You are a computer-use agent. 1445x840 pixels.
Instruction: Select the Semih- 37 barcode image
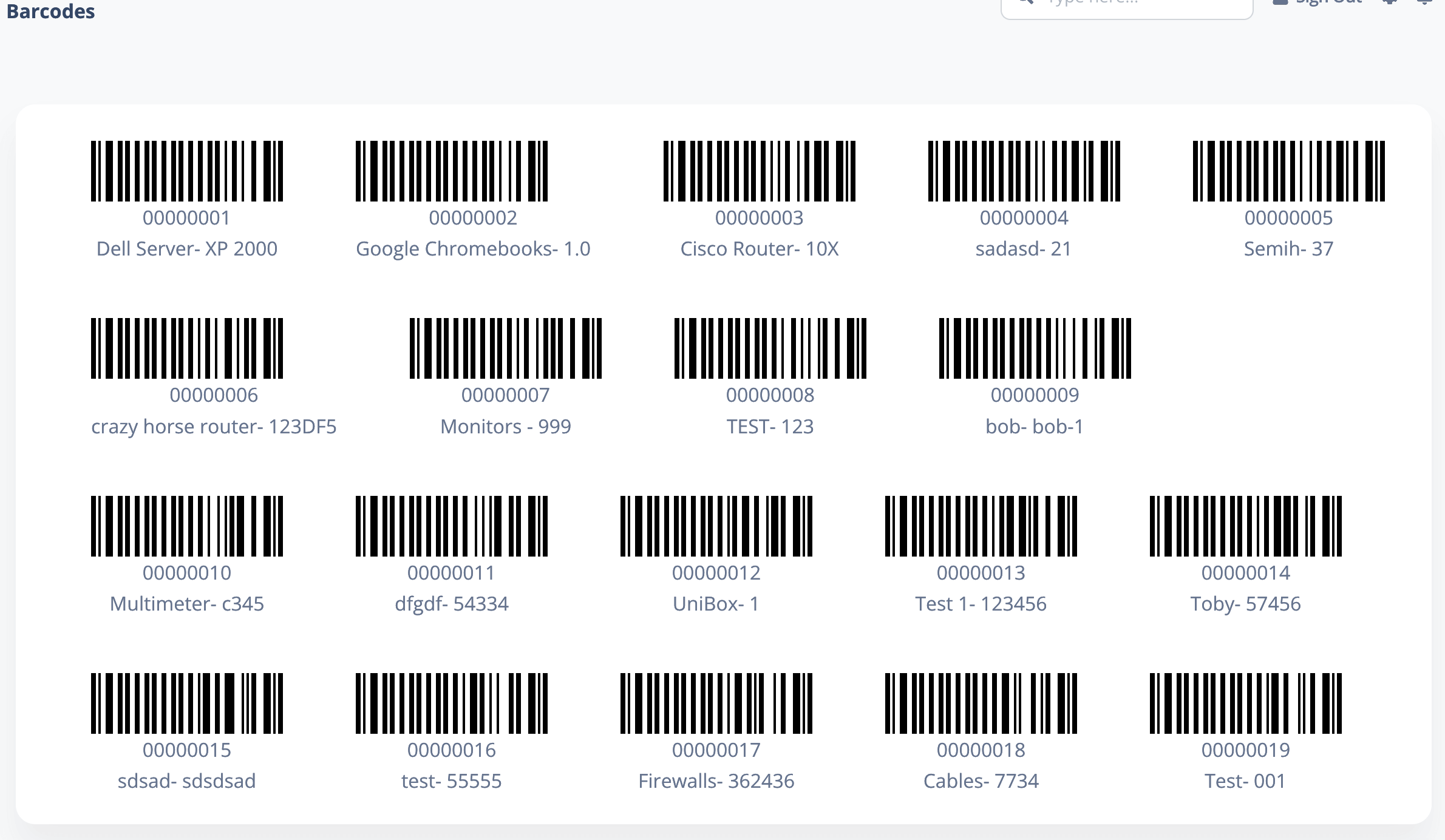coord(1289,171)
